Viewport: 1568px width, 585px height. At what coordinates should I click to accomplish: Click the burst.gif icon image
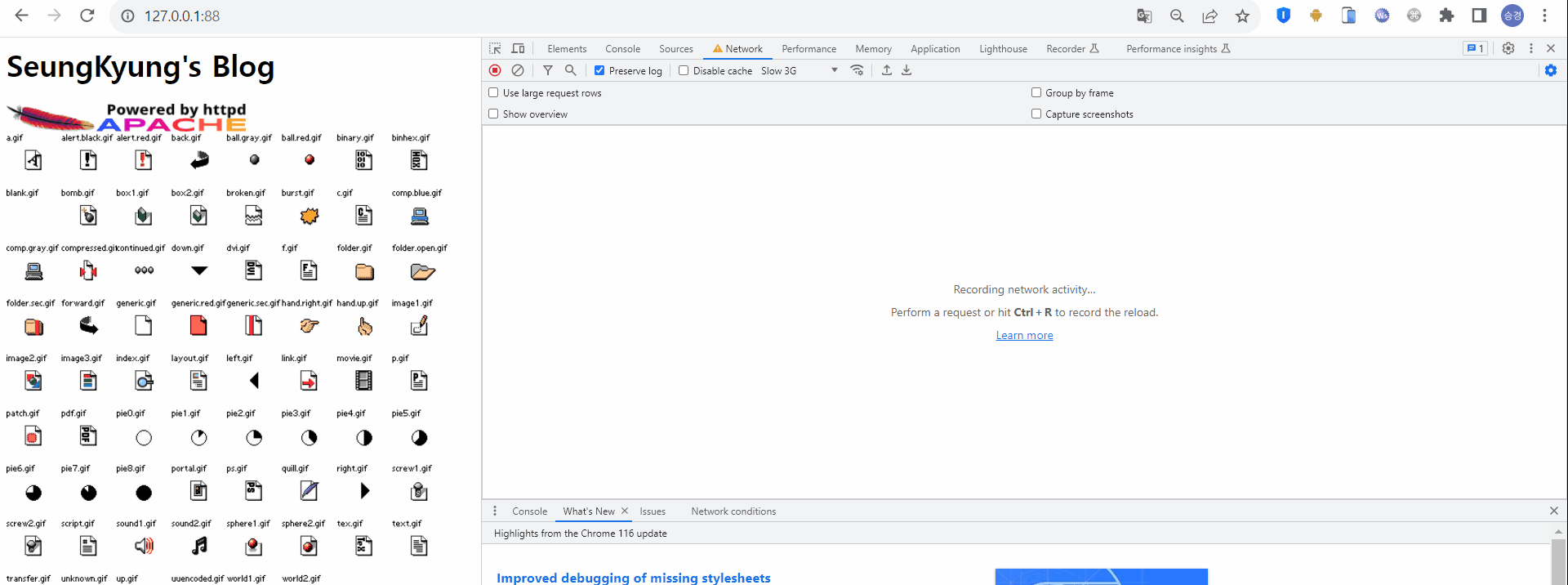click(310, 216)
